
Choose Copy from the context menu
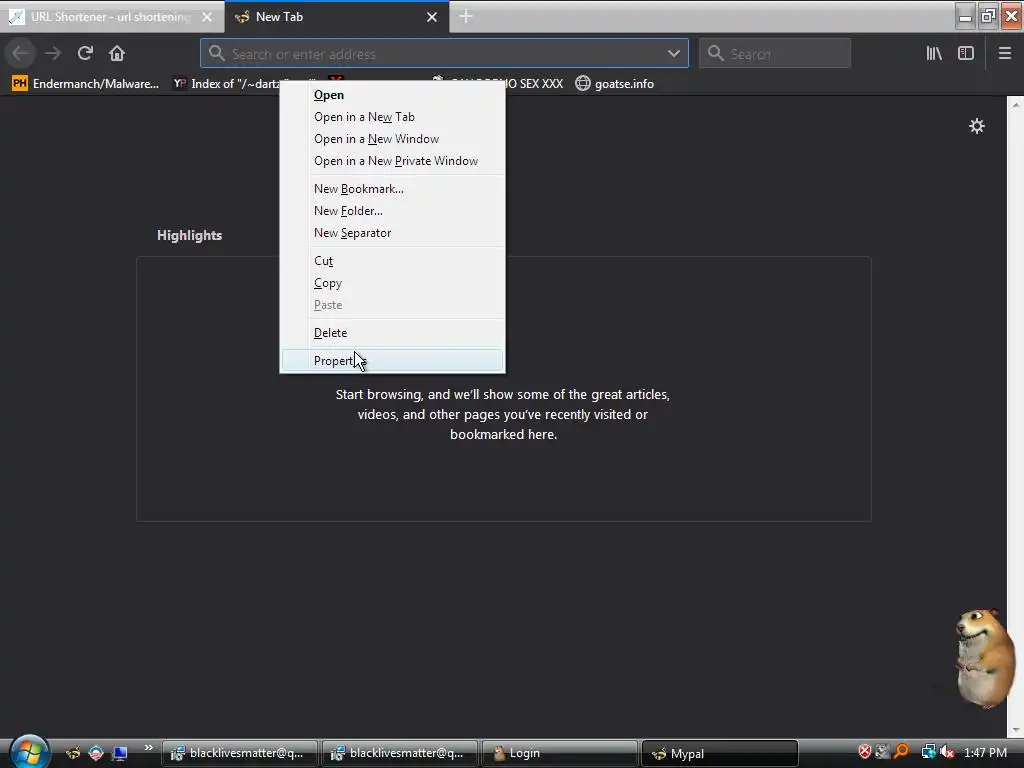coord(392,283)
